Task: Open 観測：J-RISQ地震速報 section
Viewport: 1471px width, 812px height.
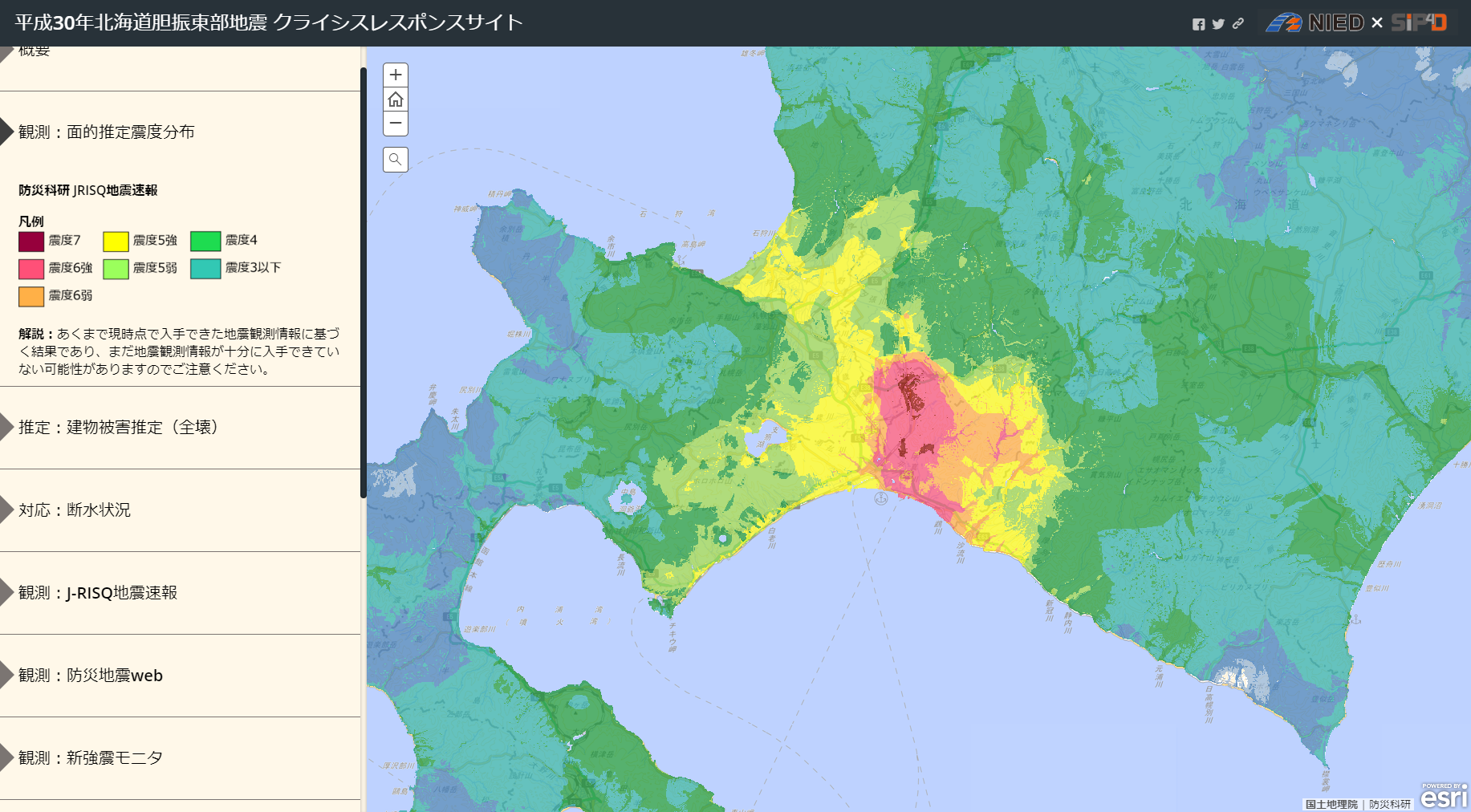Action: (97, 592)
